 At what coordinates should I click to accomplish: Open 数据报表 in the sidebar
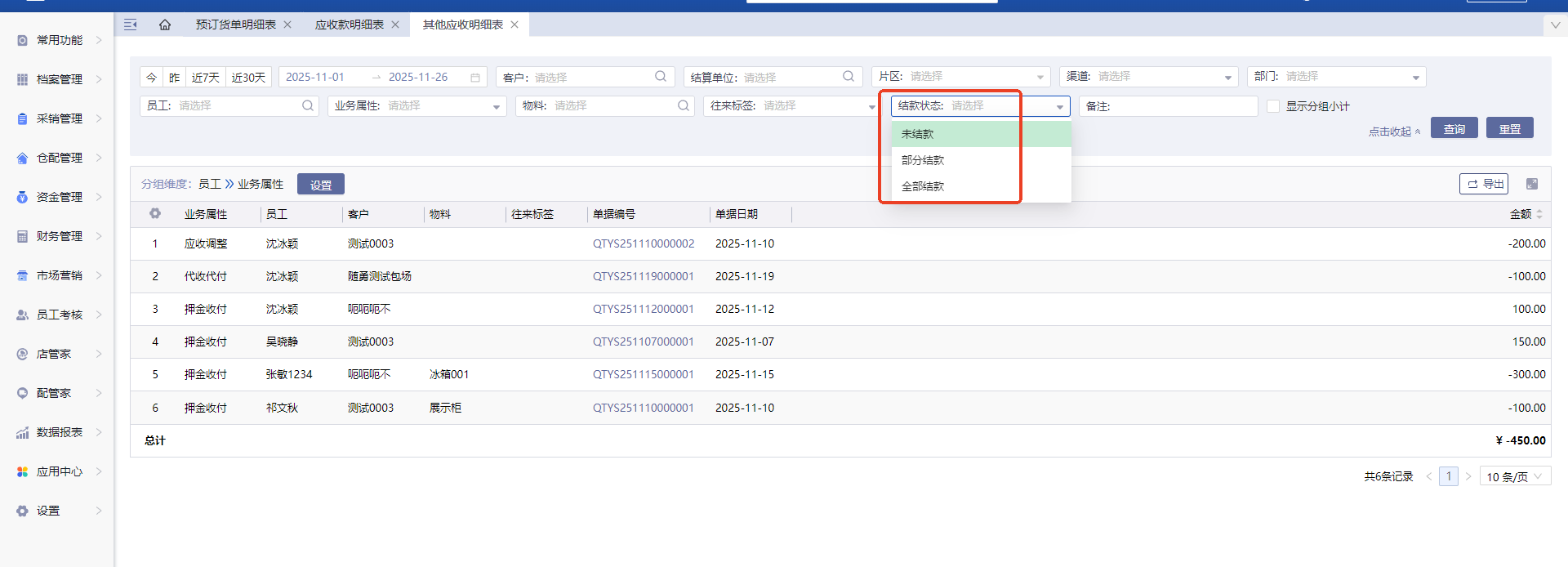tap(59, 432)
